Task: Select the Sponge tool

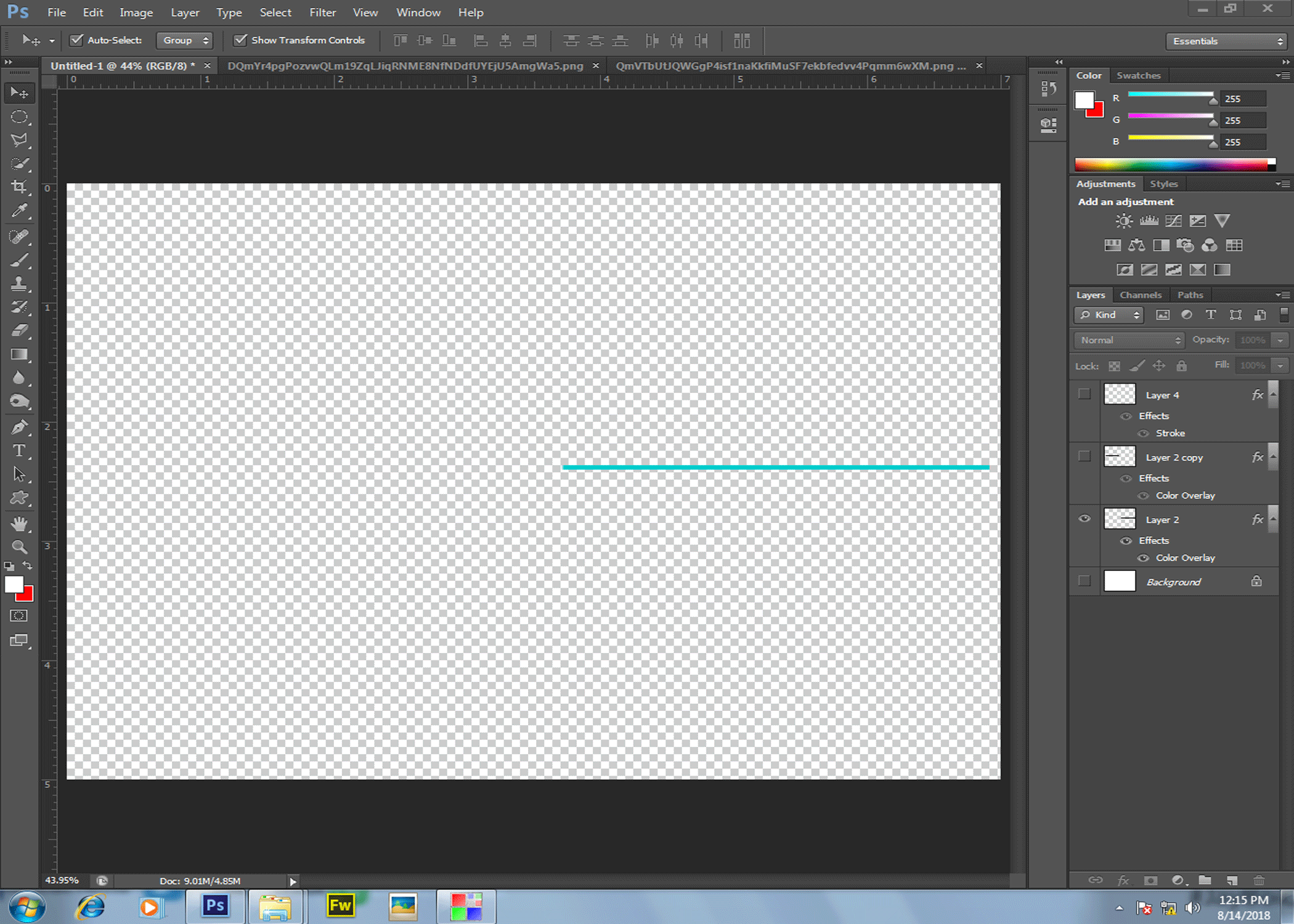Action: click(x=19, y=402)
